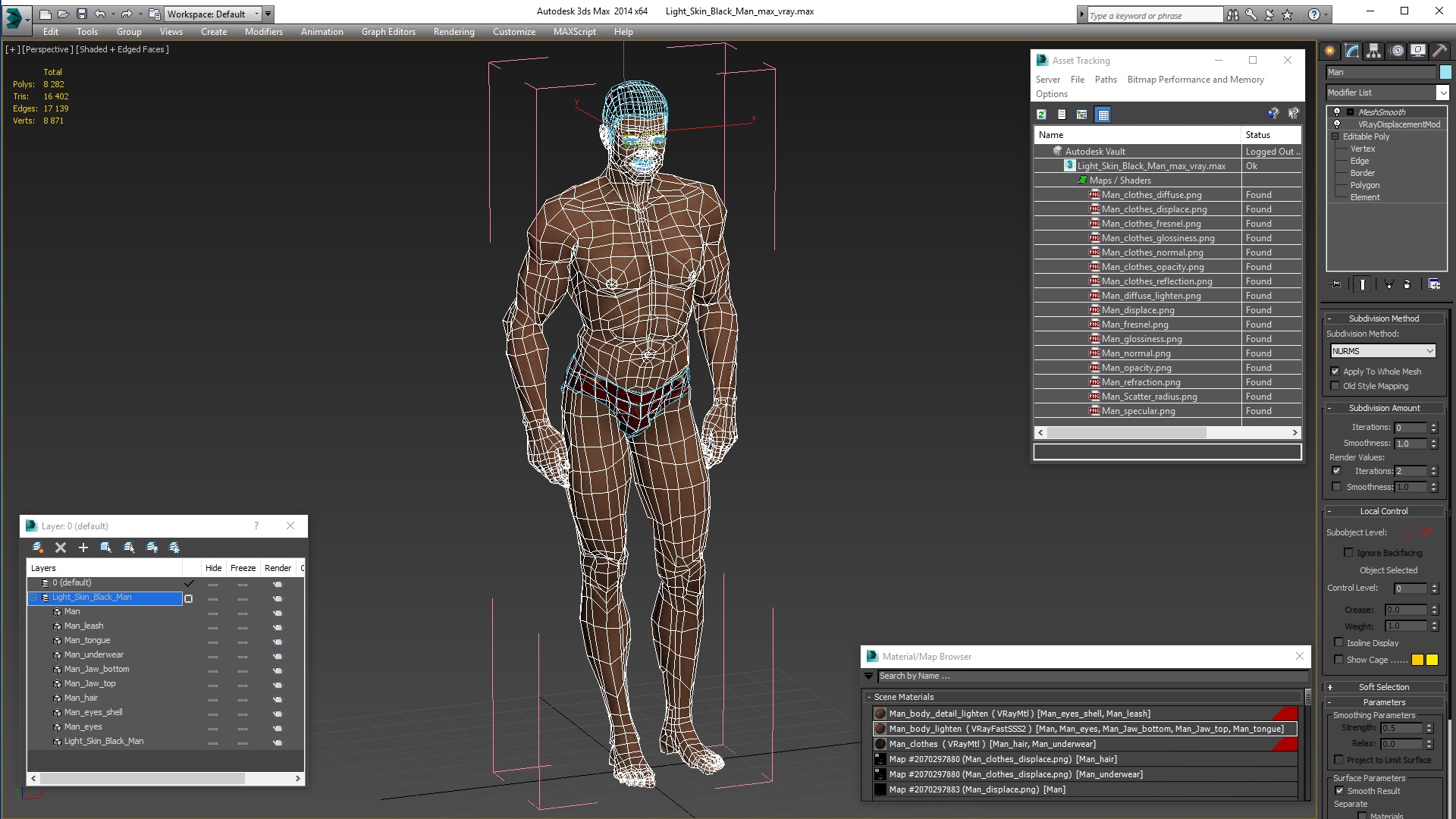Click Configure Modifier Sets icon
This screenshot has height=819, width=1456.
[x=1435, y=284]
